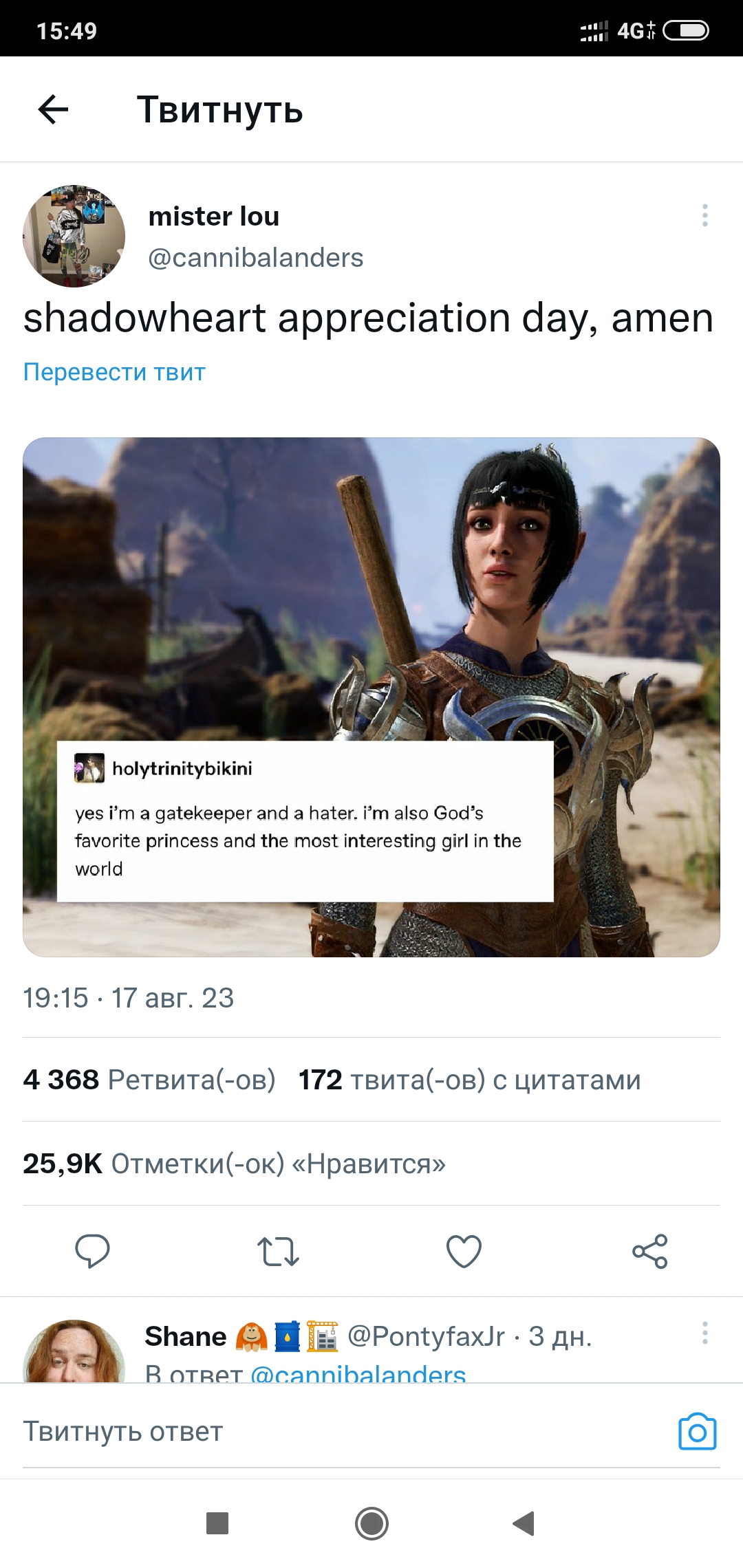Tap the Android home circle button
The image size is (743, 1568).
coord(371,1523)
